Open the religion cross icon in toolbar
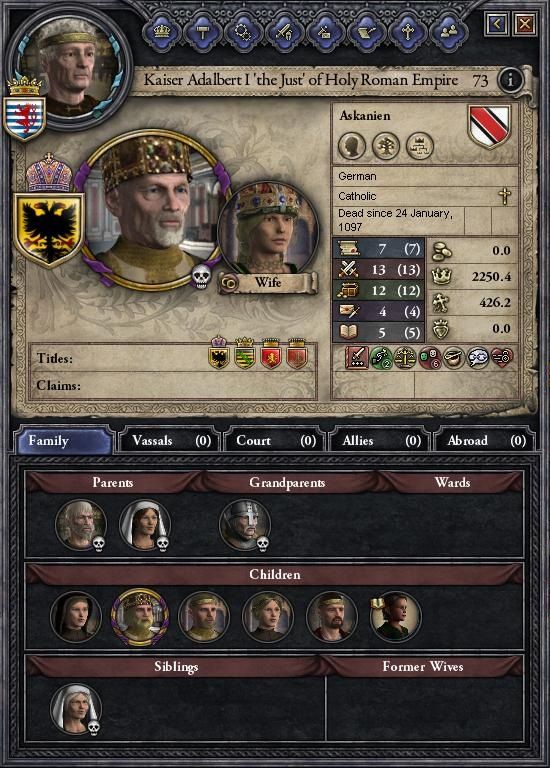 click(407, 32)
